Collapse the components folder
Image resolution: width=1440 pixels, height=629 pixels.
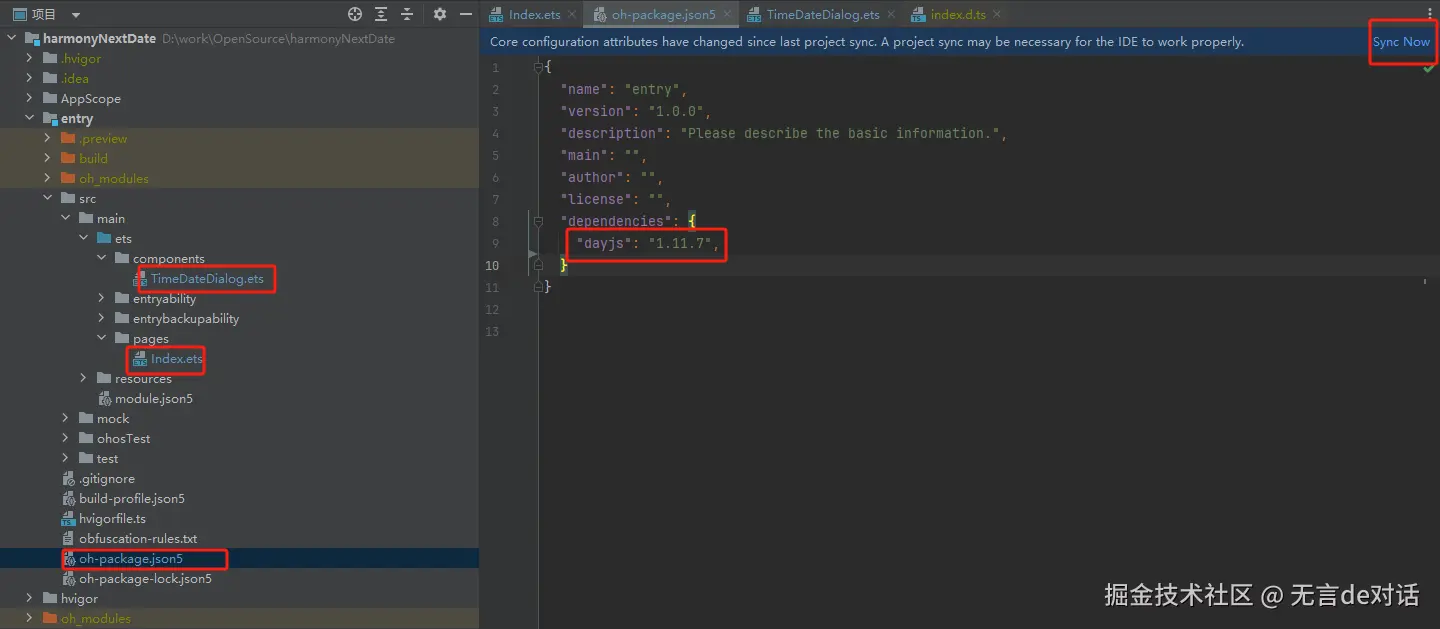coord(102,258)
